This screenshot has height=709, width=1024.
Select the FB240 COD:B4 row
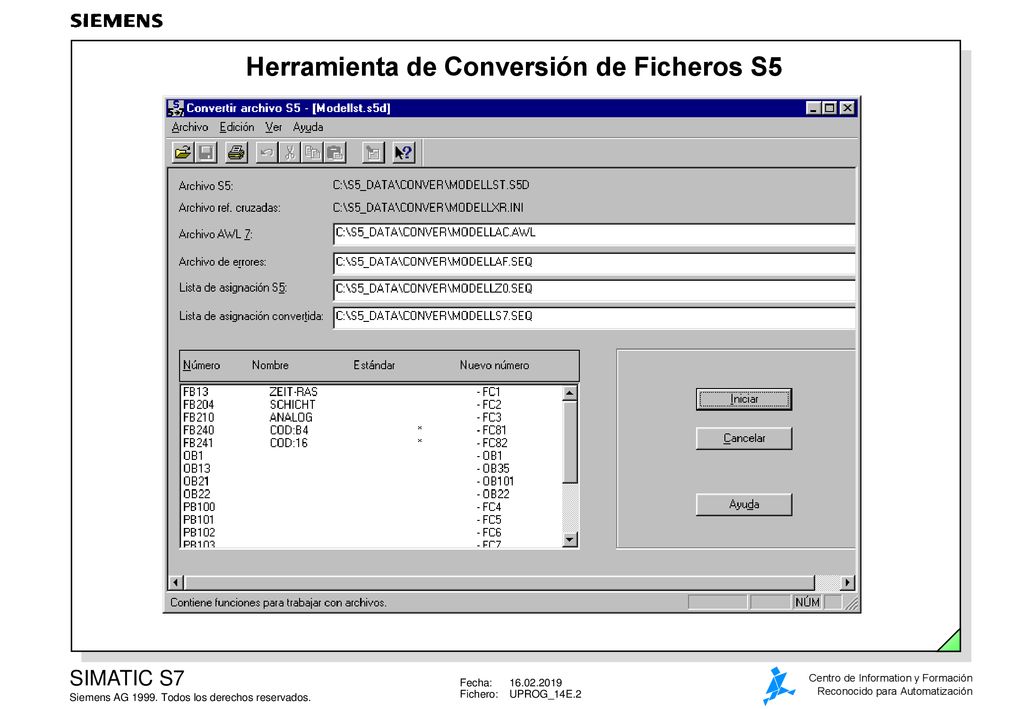point(371,430)
